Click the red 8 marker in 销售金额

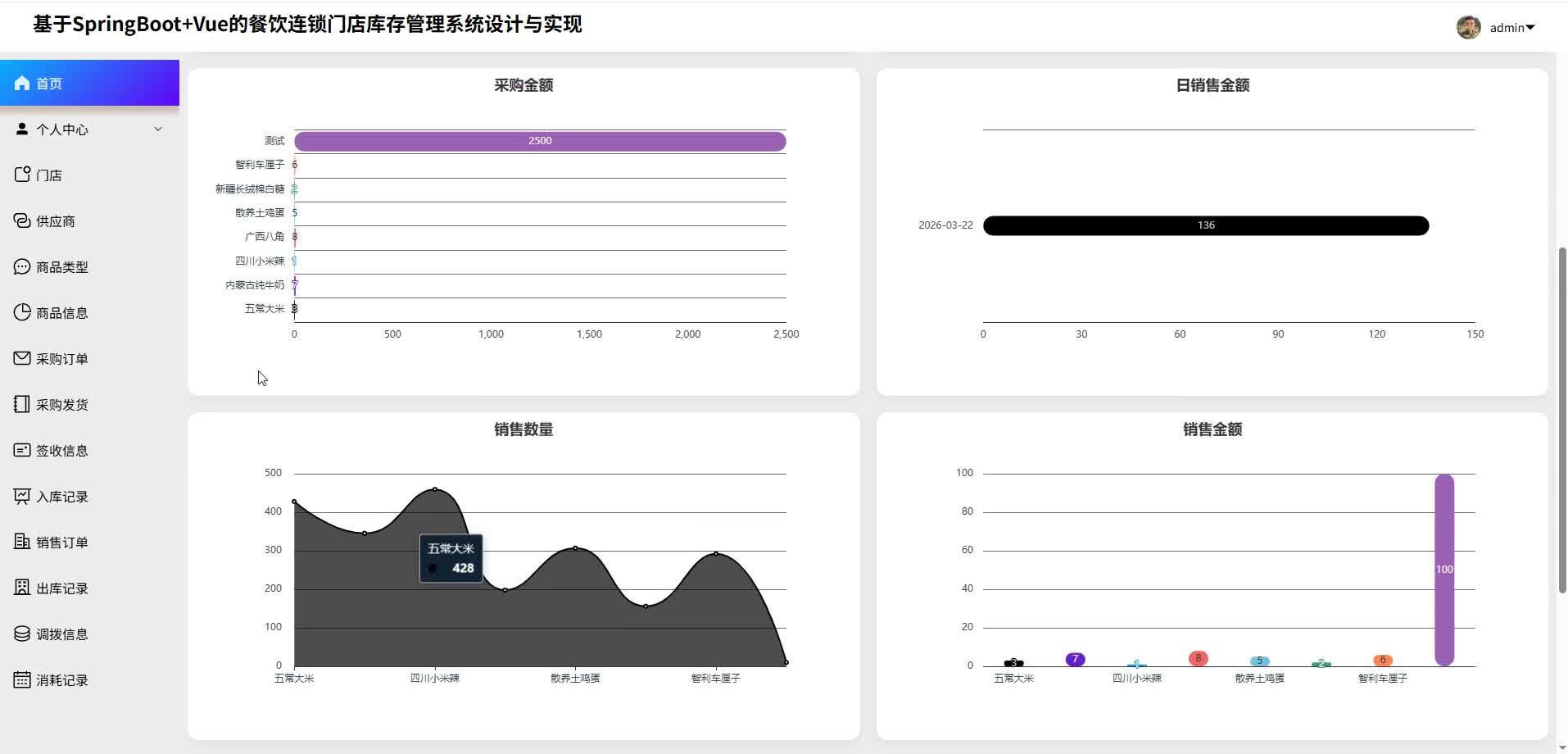(1198, 658)
